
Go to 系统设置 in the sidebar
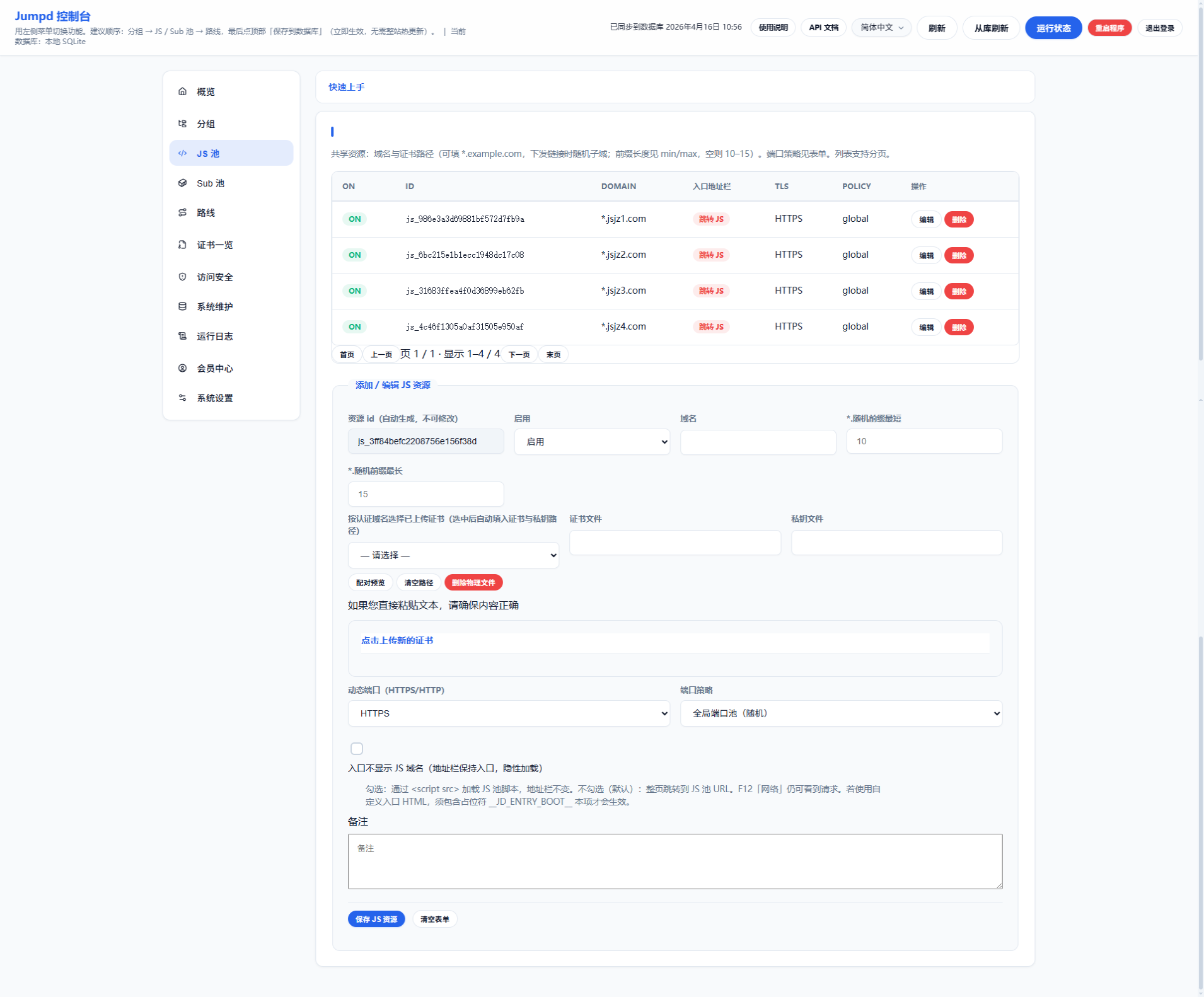coord(214,398)
